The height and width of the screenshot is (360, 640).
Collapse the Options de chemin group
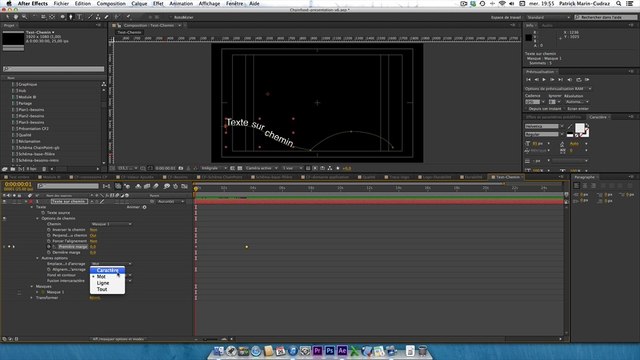coord(38,218)
